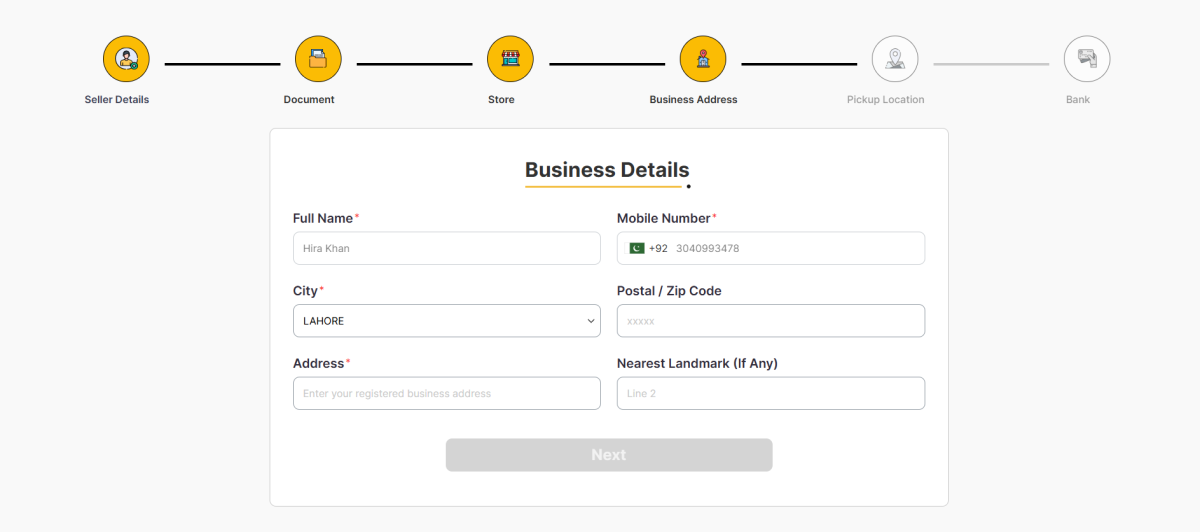Open the City dropdown showing LAHORE

[x=447, y=321]
